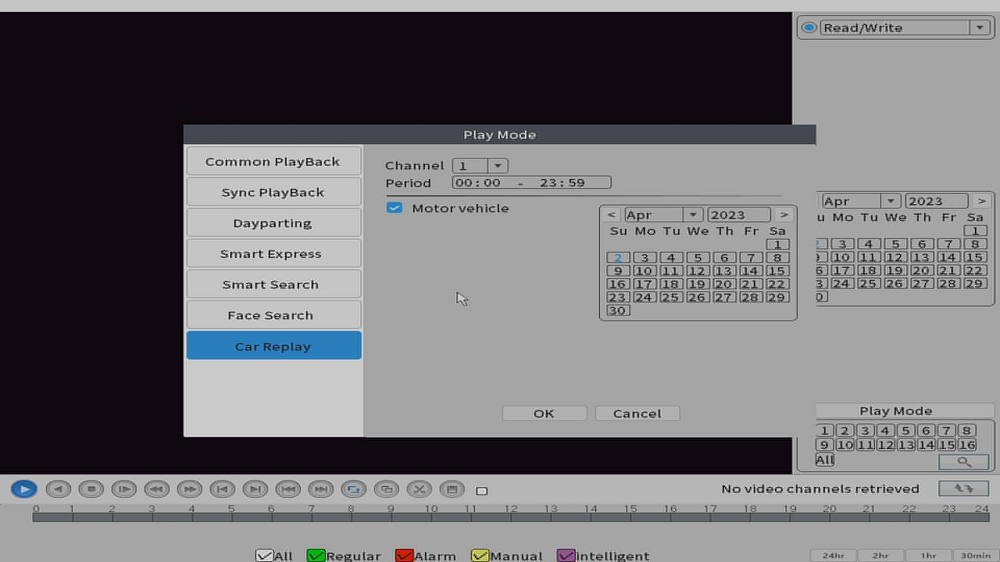Toggle the green Regular checkbox

point(316,556)
